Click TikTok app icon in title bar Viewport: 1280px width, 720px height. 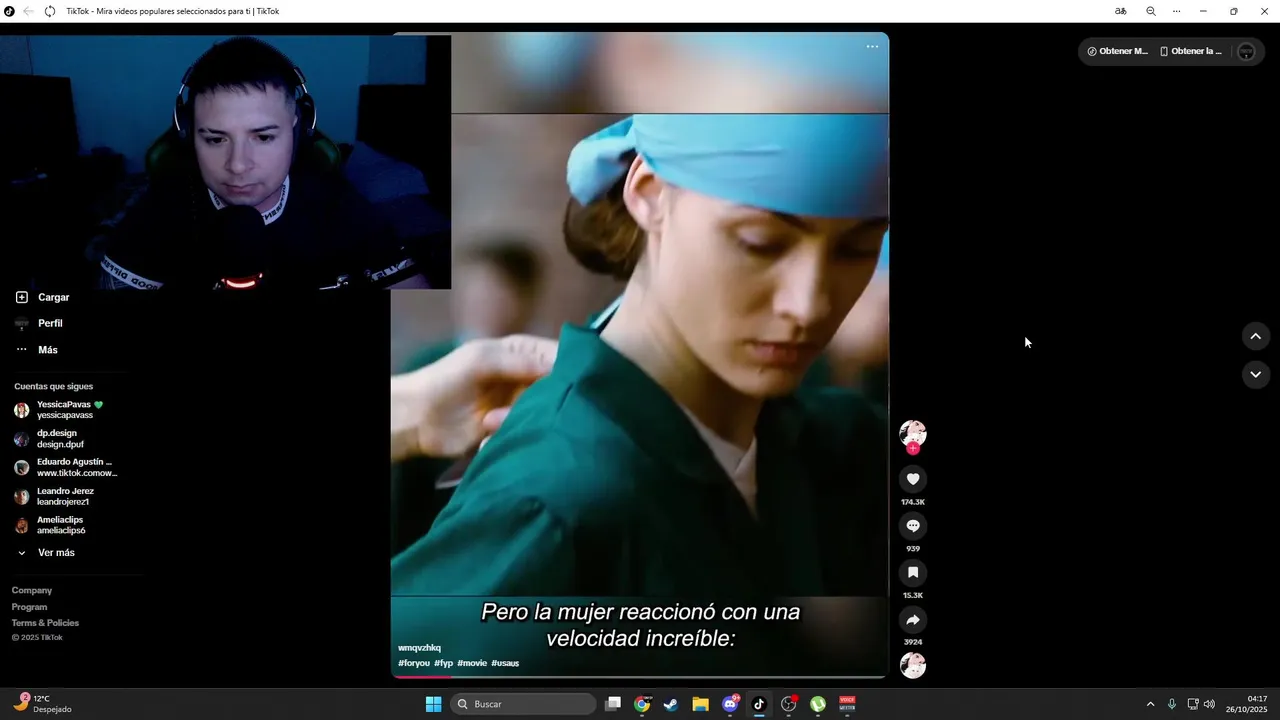click(x=9, y=11)
